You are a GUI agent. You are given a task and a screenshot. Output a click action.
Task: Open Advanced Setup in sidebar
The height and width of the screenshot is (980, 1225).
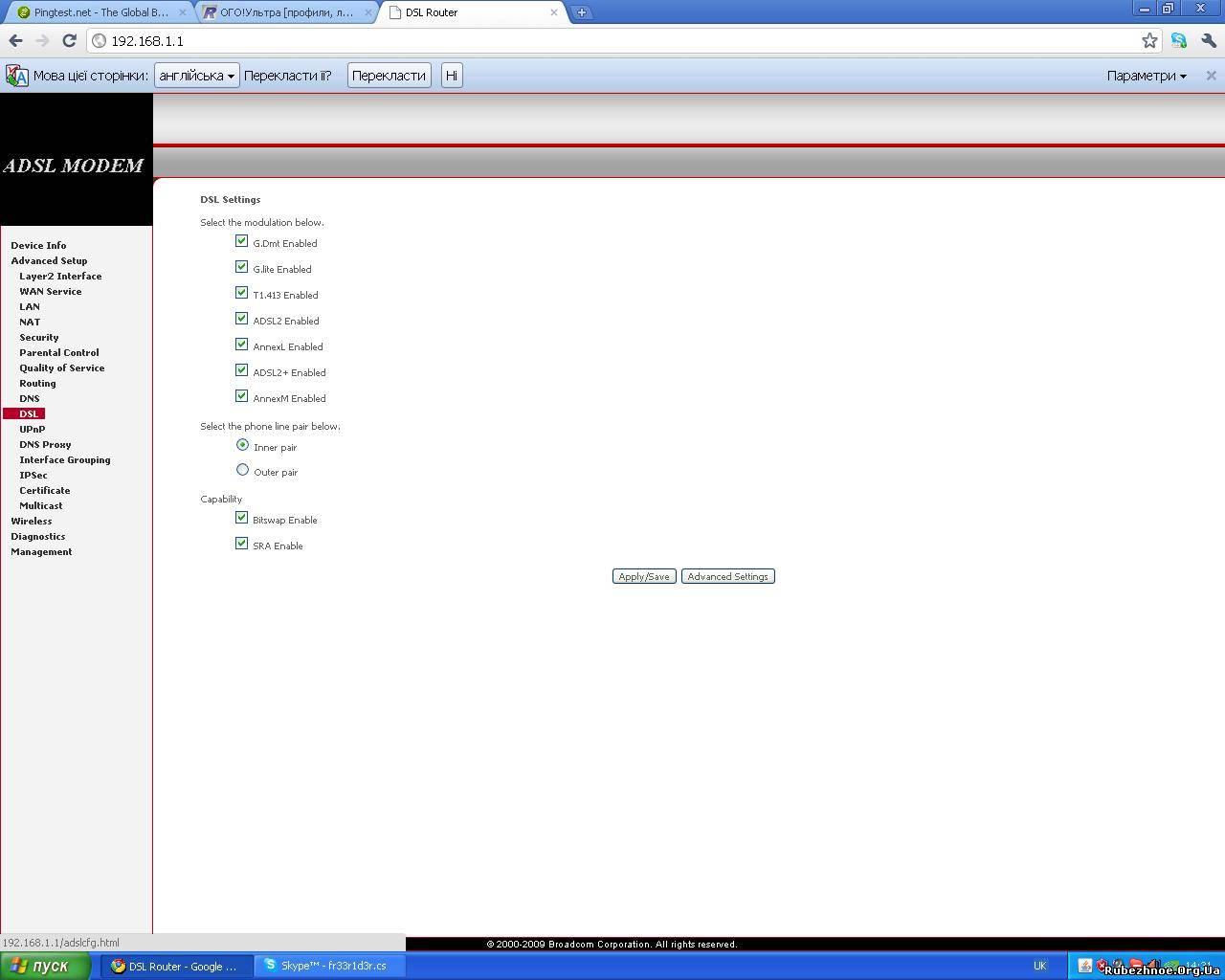coord(49,260)
